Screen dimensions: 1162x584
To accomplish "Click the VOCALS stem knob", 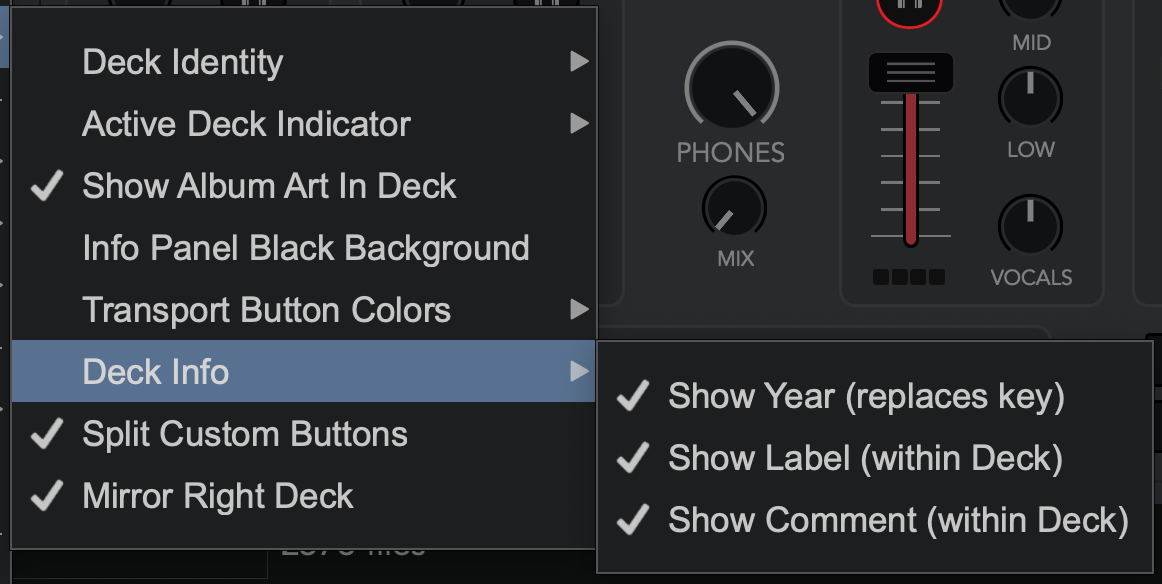I will 1030,226.
